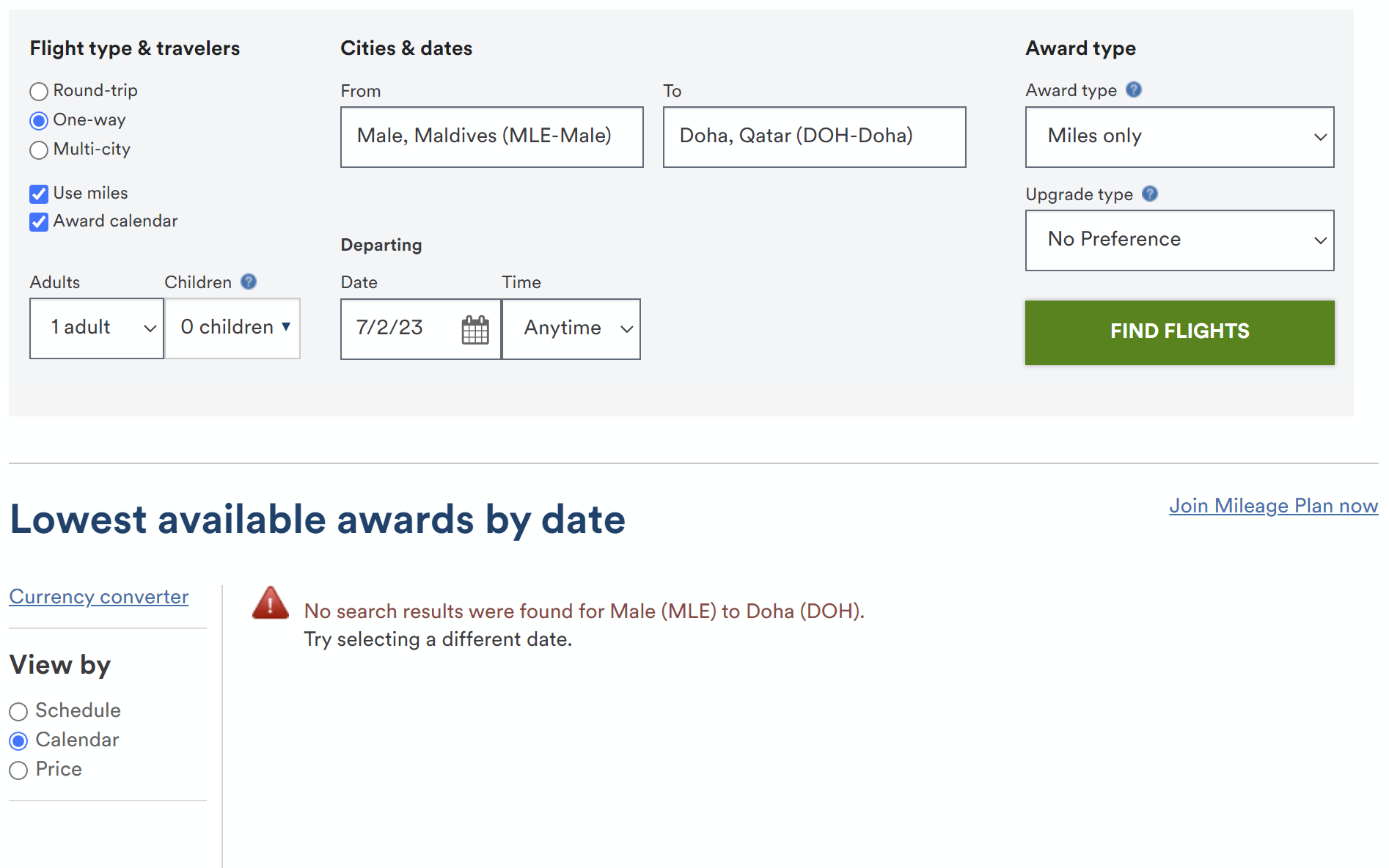
Task: Click the Find Flights button
Action: [x=1179, y=331]
